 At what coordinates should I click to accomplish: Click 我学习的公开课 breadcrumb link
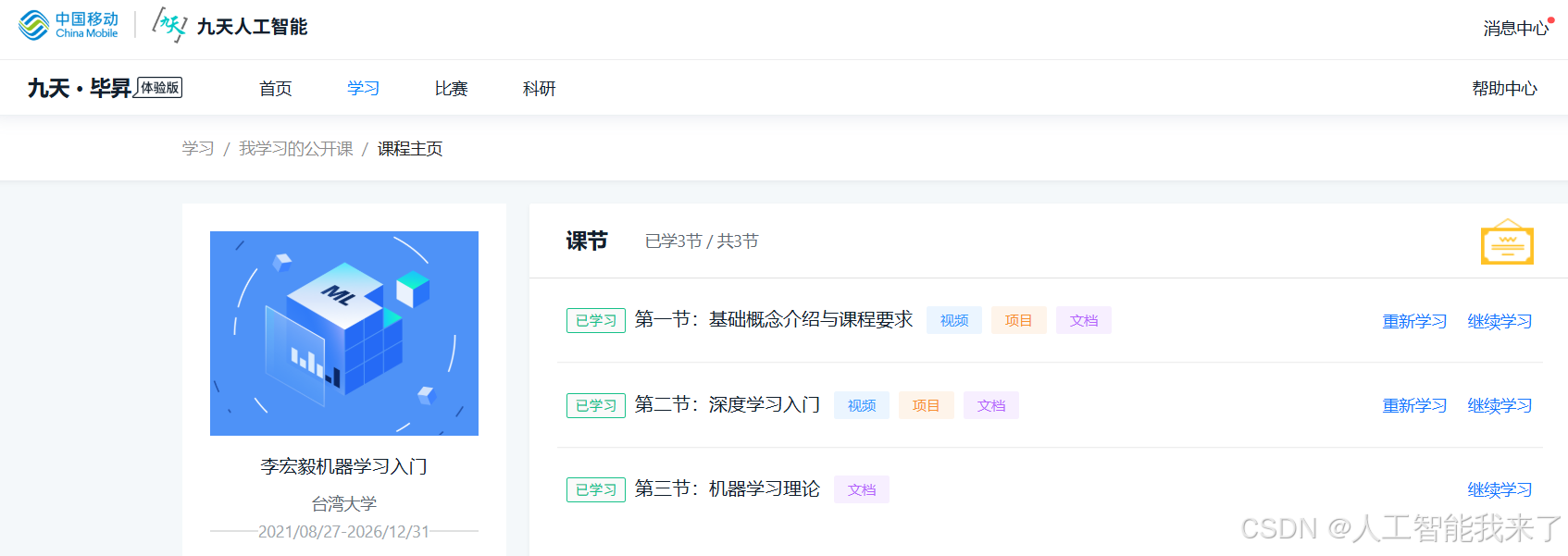click(296, 148)
